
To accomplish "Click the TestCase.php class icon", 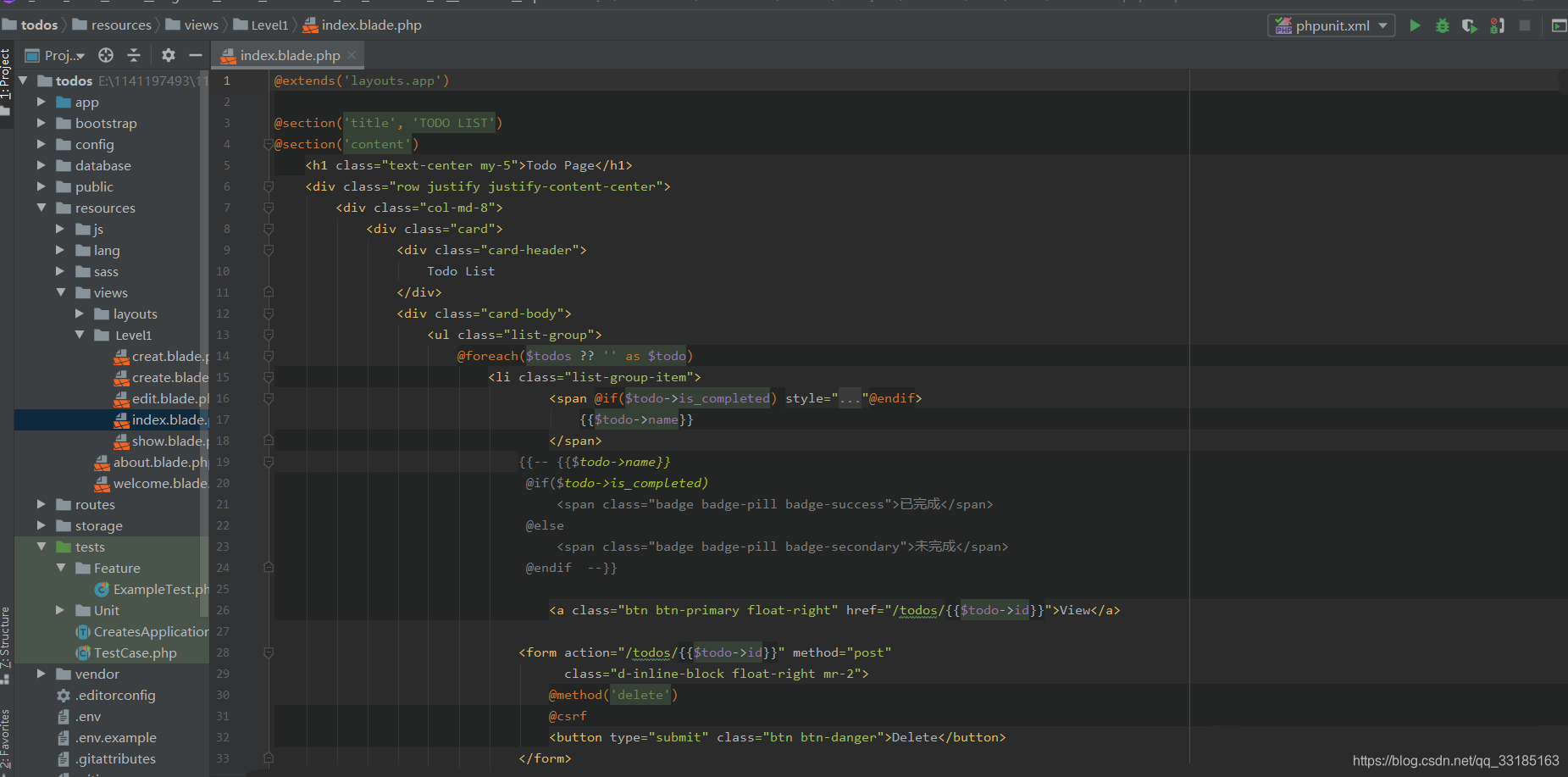I will 83,652.
